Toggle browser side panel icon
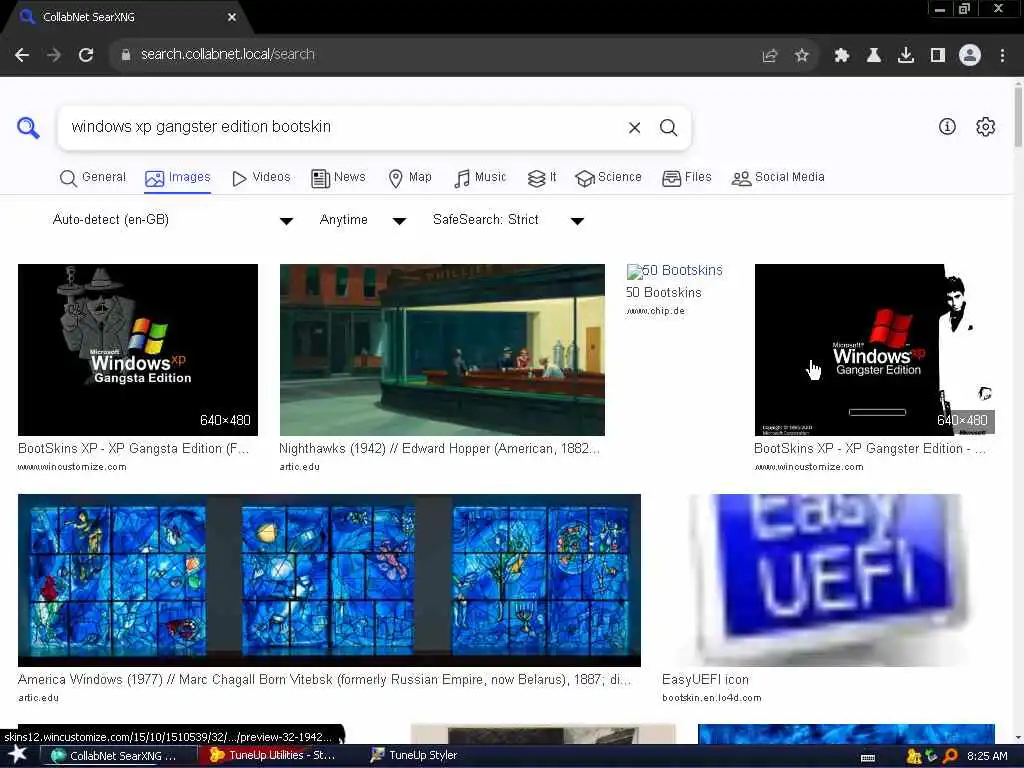The image size is (1024, 768). coord(938,56)
